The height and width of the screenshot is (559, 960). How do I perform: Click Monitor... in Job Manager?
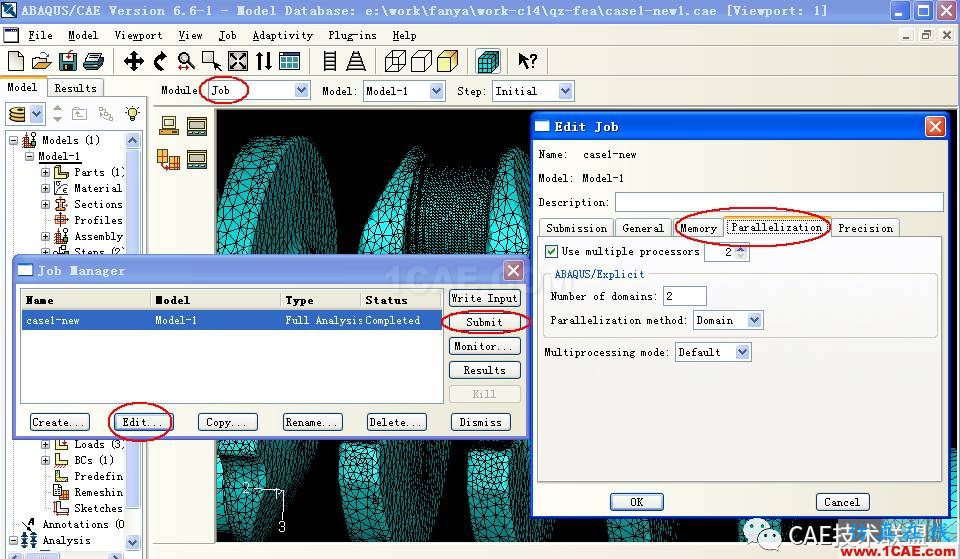coord(484,347)
